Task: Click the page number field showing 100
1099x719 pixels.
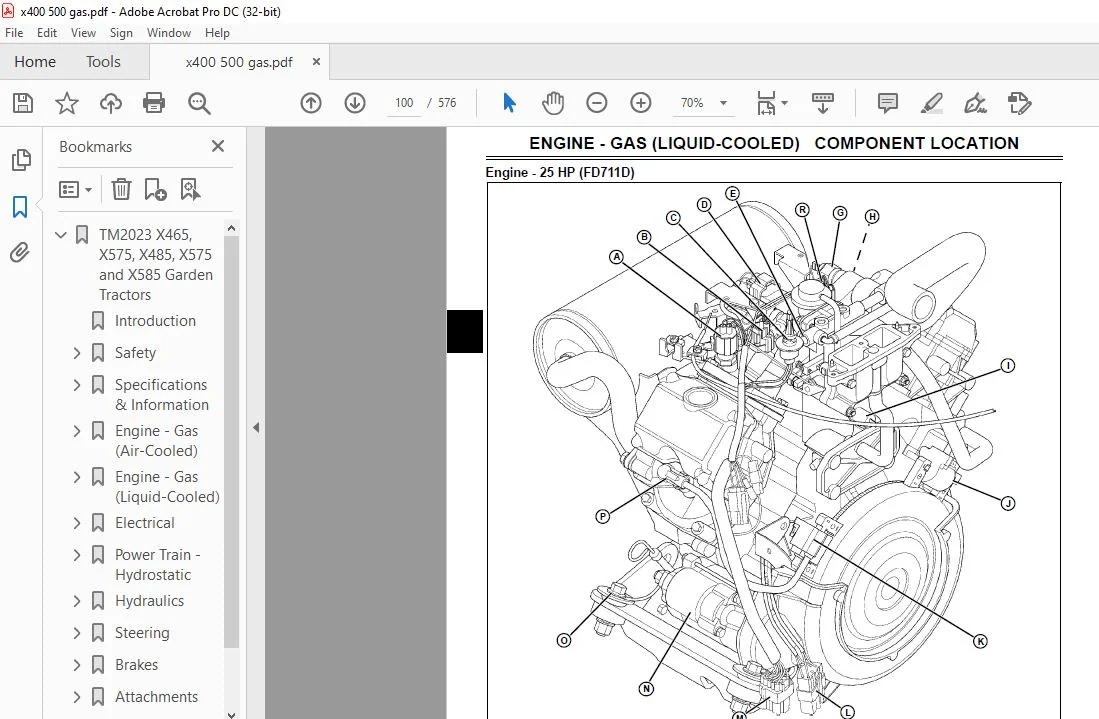Action: click(404, 103)
